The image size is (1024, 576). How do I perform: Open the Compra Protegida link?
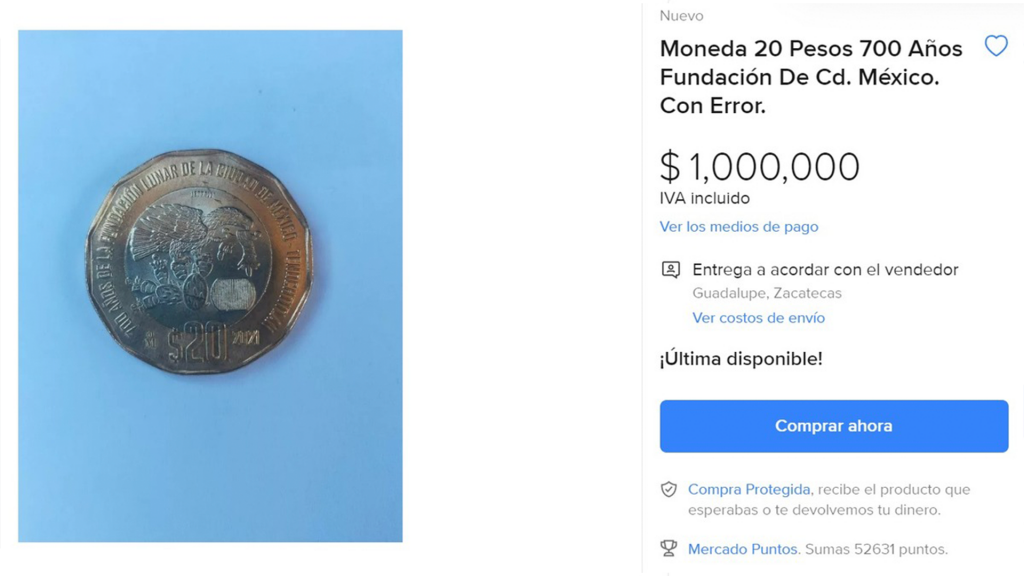(749, 489)
